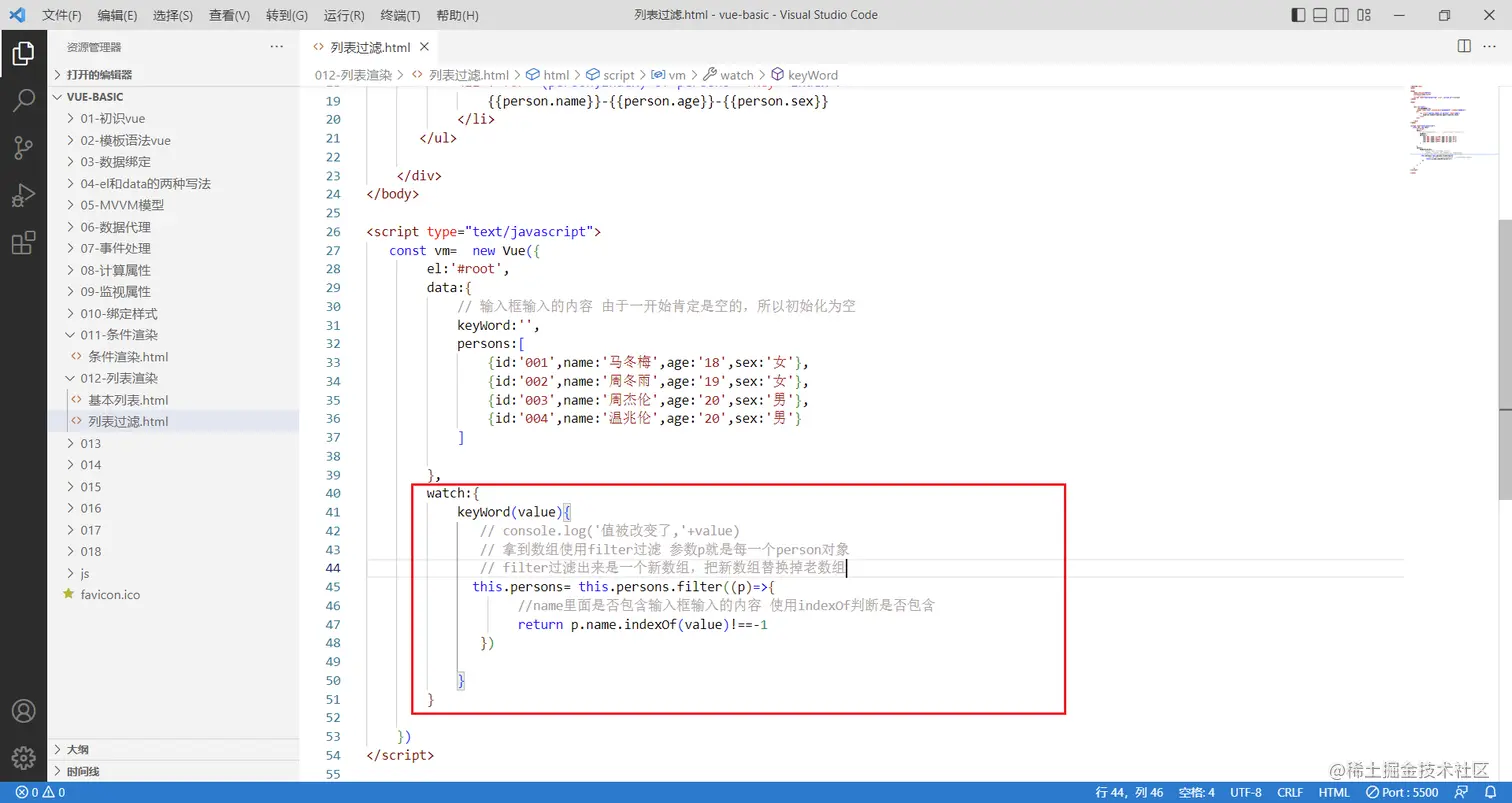Open Customize Layout icon

click(1364, 15)
